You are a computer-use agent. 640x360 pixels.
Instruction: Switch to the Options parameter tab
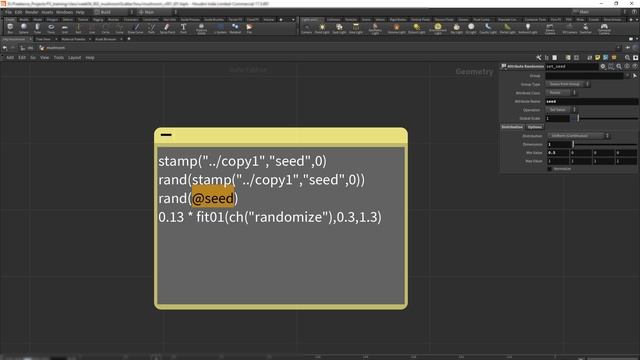534,127
